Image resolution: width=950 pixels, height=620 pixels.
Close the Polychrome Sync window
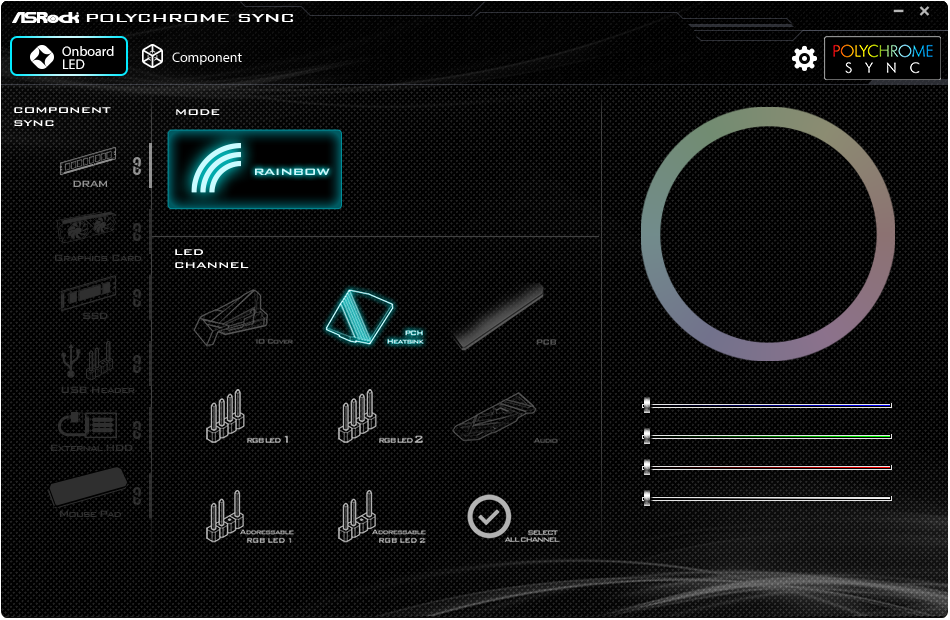[x=925, y=11]
